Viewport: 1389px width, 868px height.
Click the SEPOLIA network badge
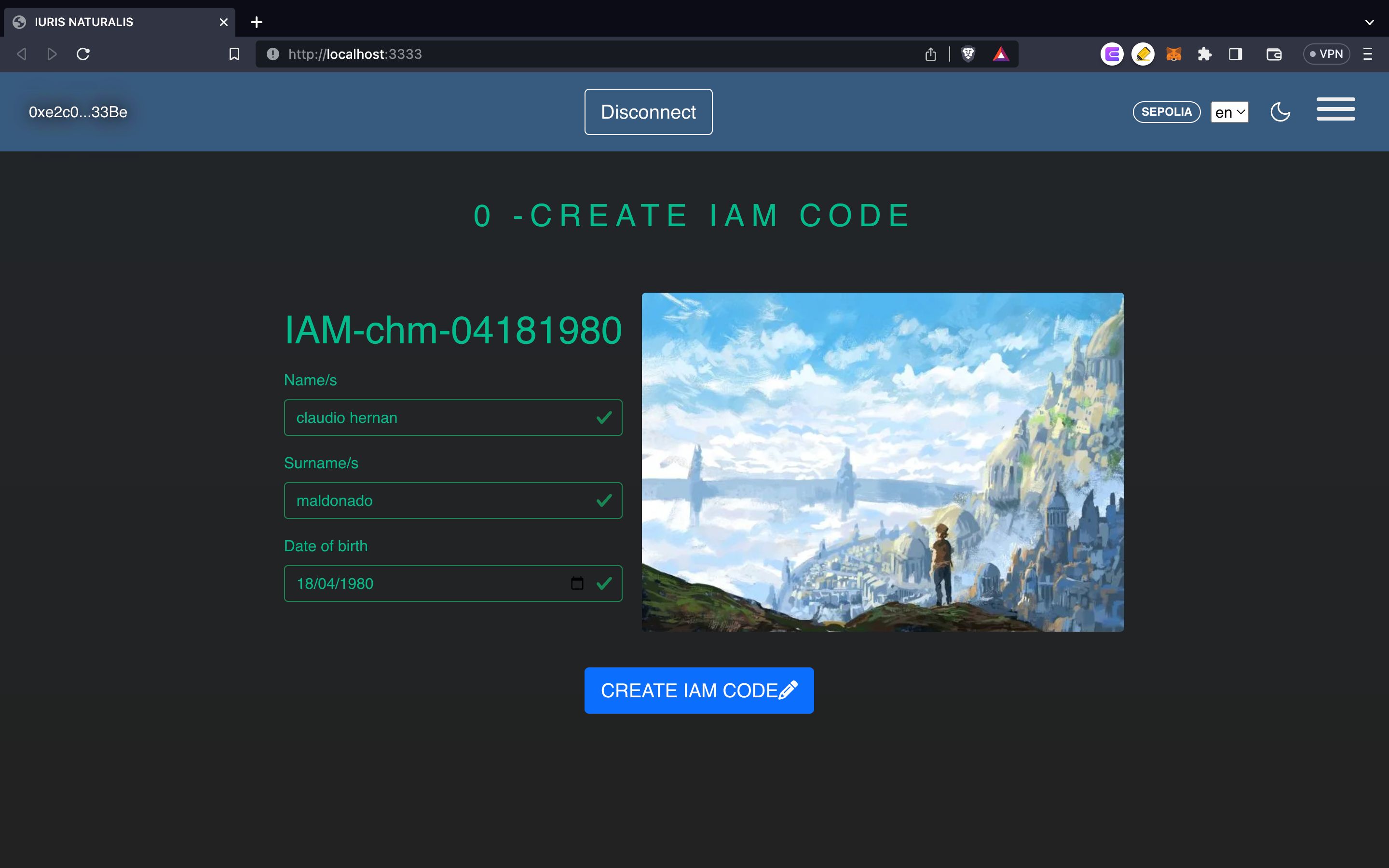tap(1166, 112)
